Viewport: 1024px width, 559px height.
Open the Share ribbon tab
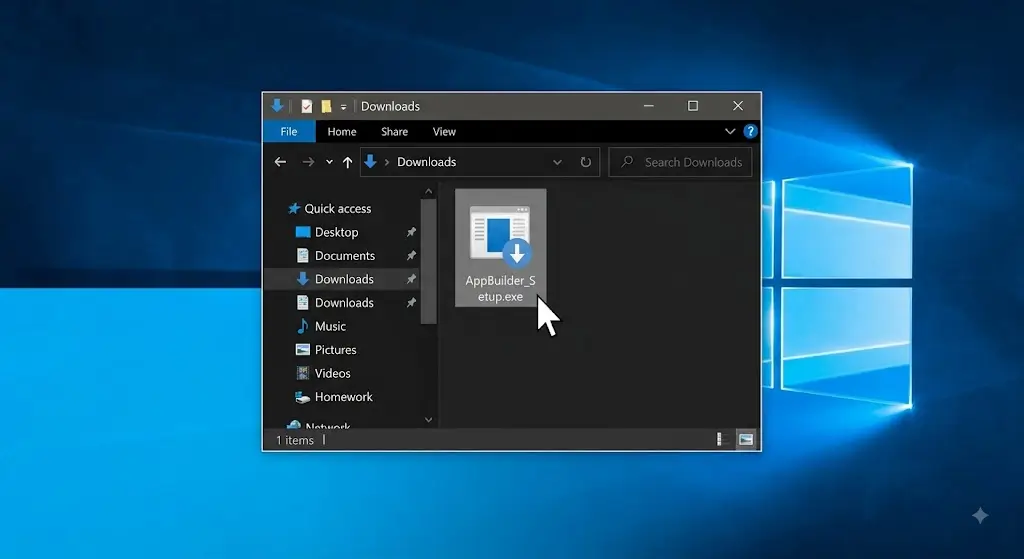tap(394, 131)
